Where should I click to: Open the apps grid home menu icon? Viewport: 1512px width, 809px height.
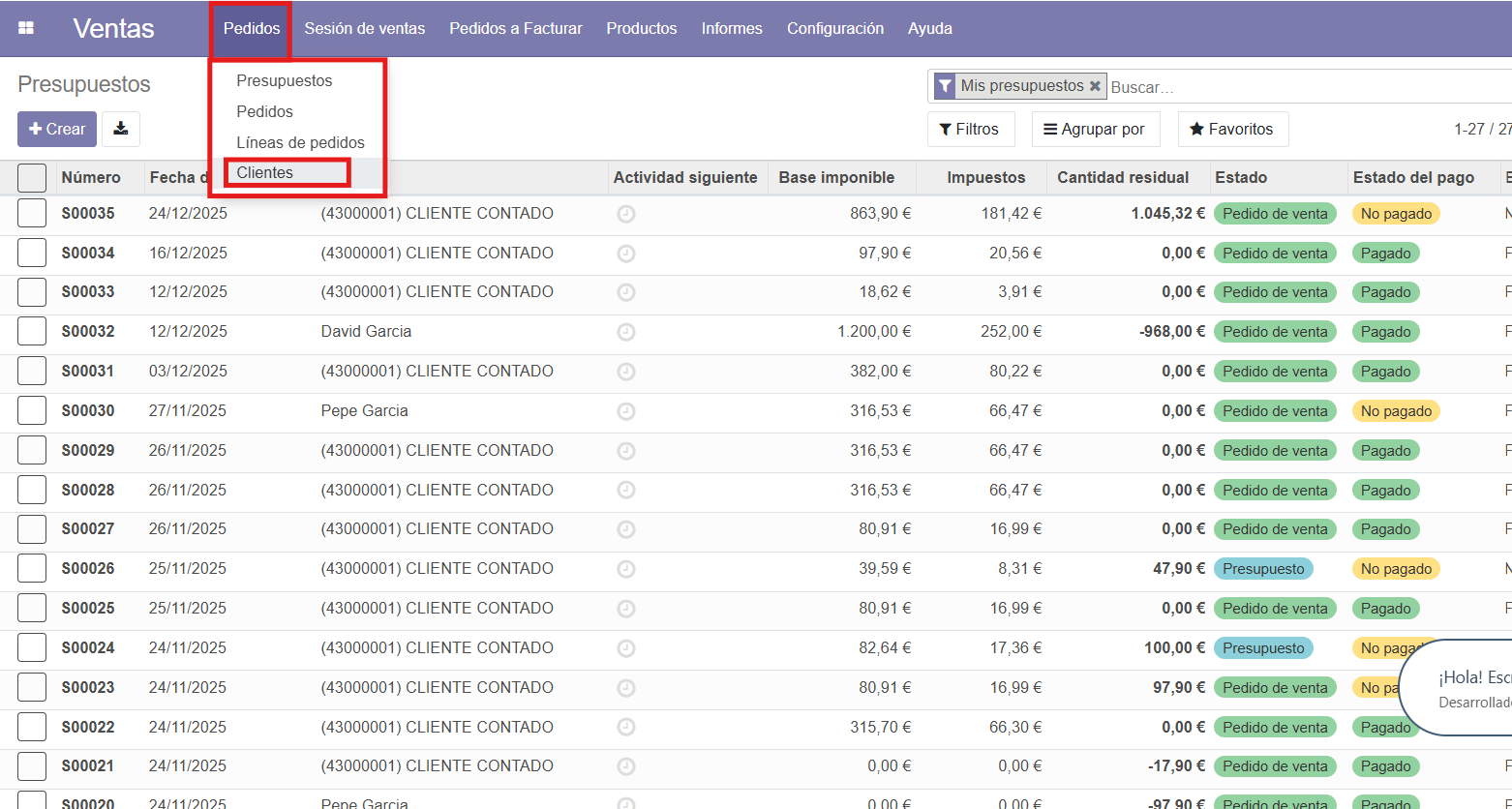[x=26, y=28]
